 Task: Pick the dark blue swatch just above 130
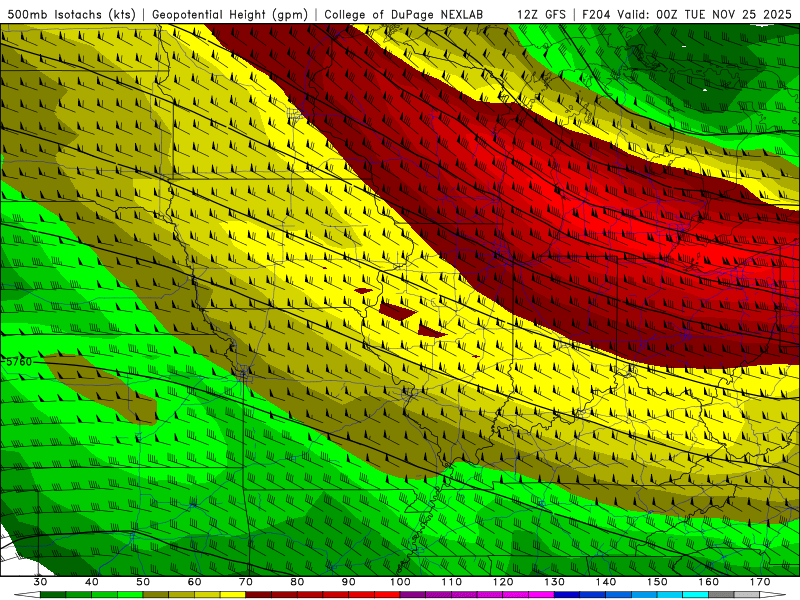point(567,595)
